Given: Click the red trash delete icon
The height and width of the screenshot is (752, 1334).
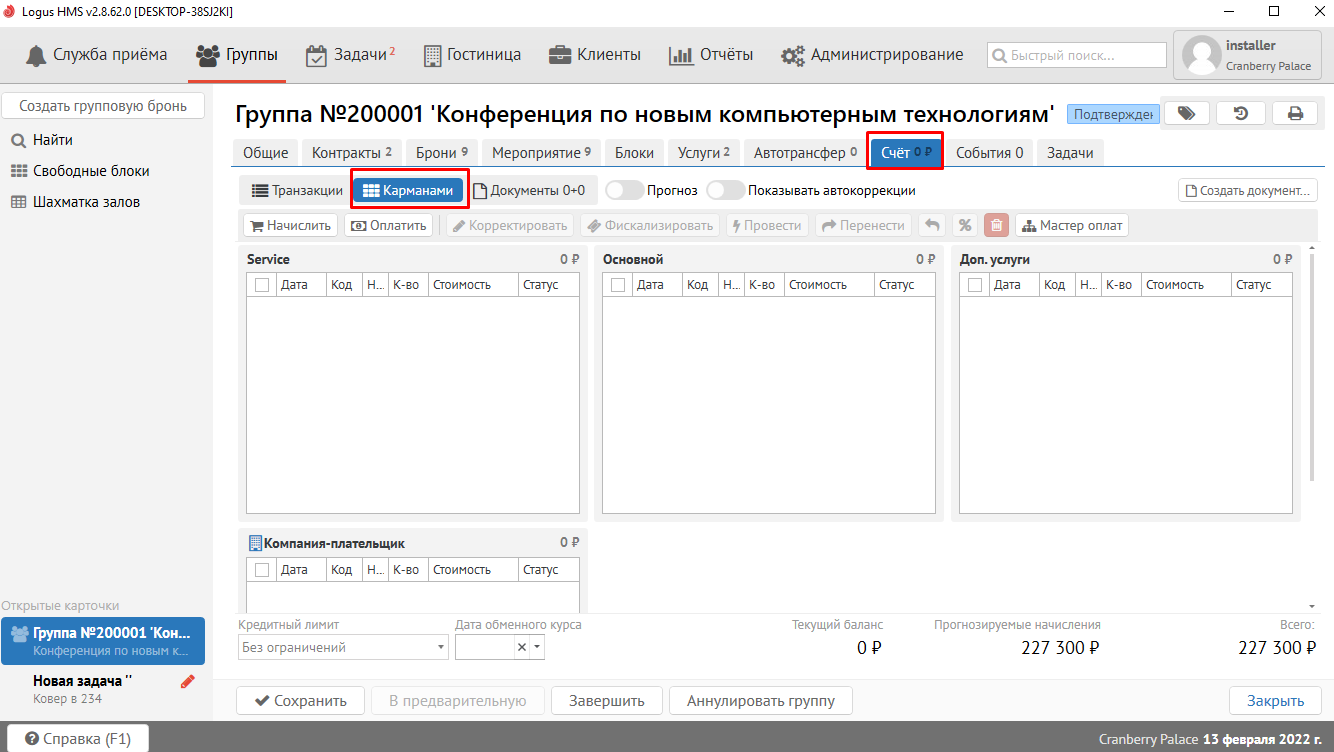Looking at the screenshot, I should [x=996, y=225].
